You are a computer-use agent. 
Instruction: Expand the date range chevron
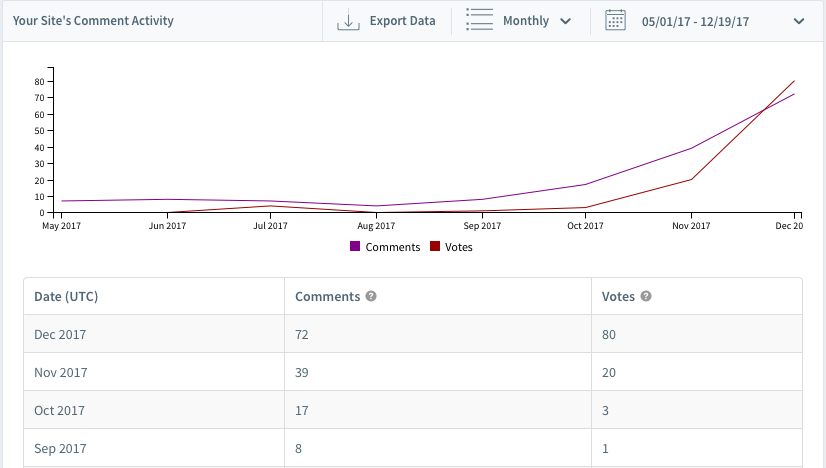click(798, 21)
